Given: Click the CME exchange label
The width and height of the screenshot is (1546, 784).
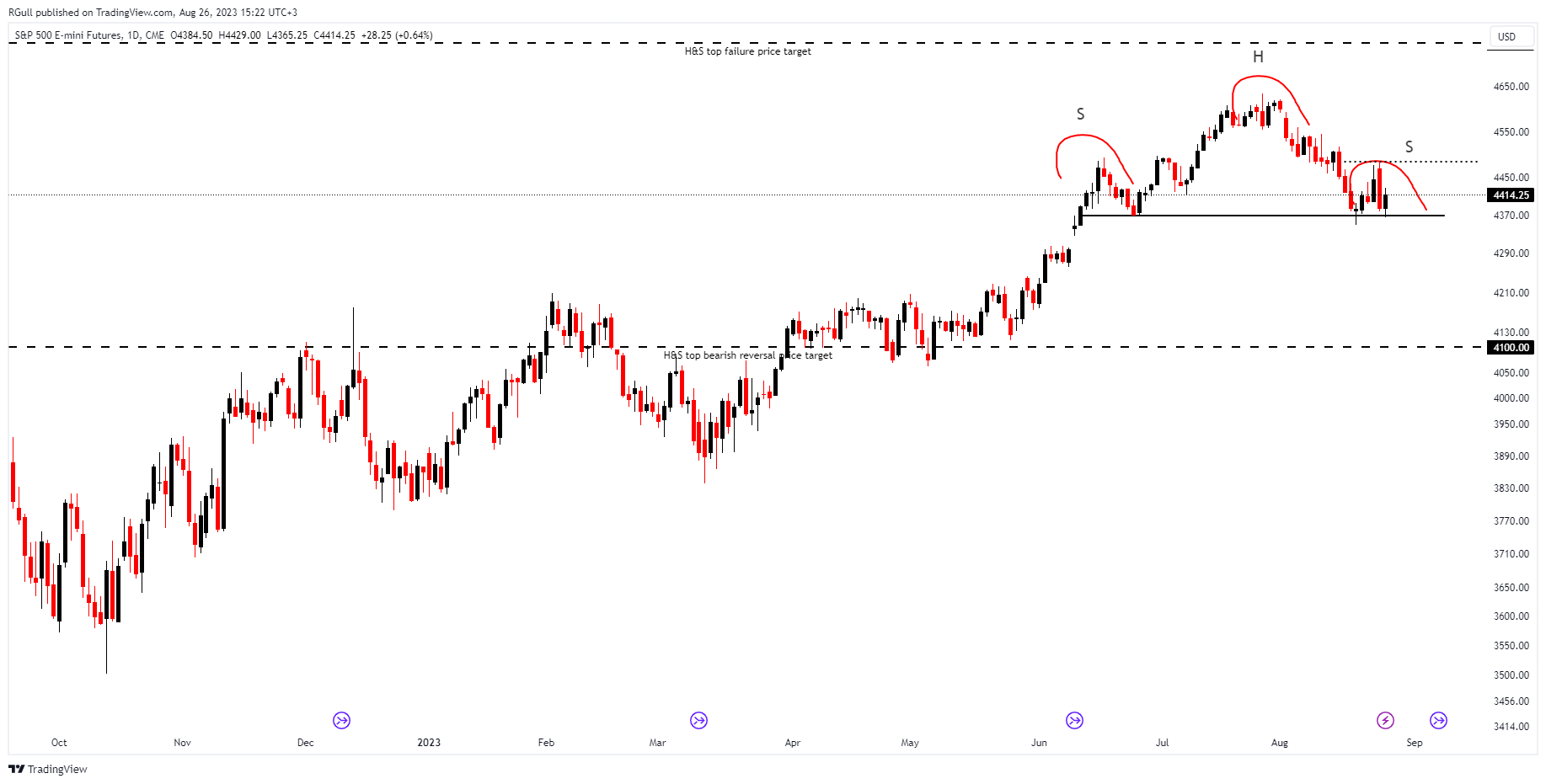Looking at the screenshot, I should (155, 35).
